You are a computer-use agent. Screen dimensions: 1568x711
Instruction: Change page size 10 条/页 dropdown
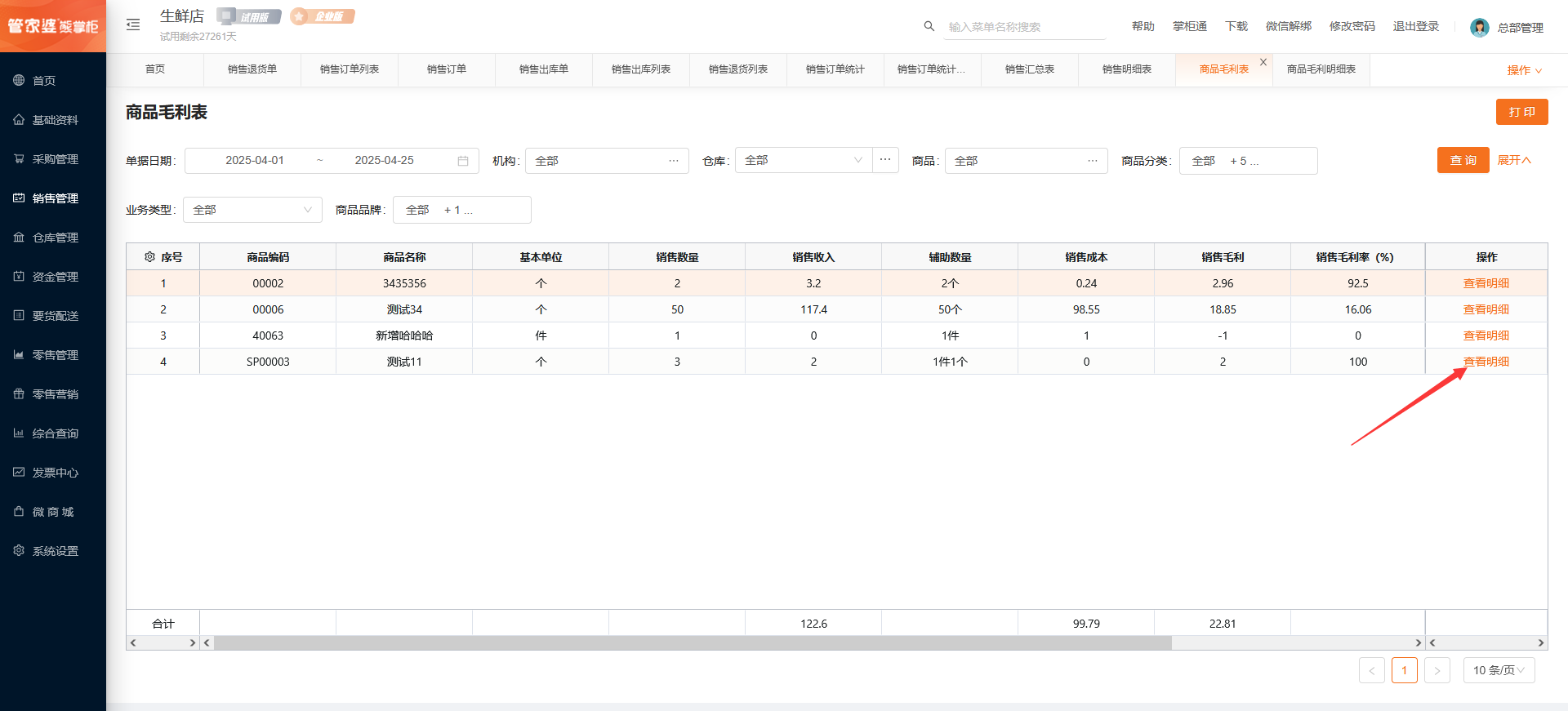pyautogui.click(x=1499, y=670)
